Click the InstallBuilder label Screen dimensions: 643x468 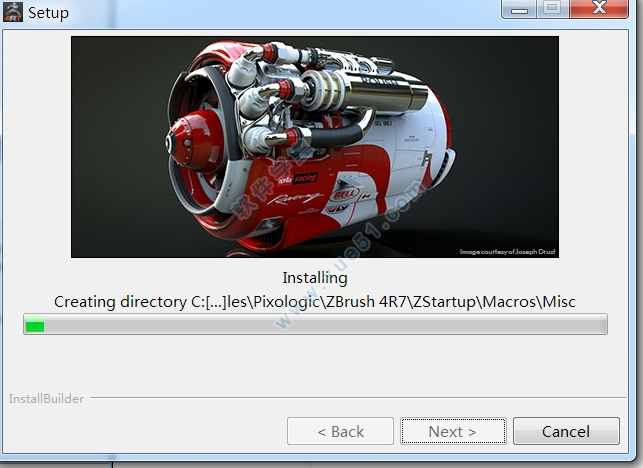(x=46, y=398)
